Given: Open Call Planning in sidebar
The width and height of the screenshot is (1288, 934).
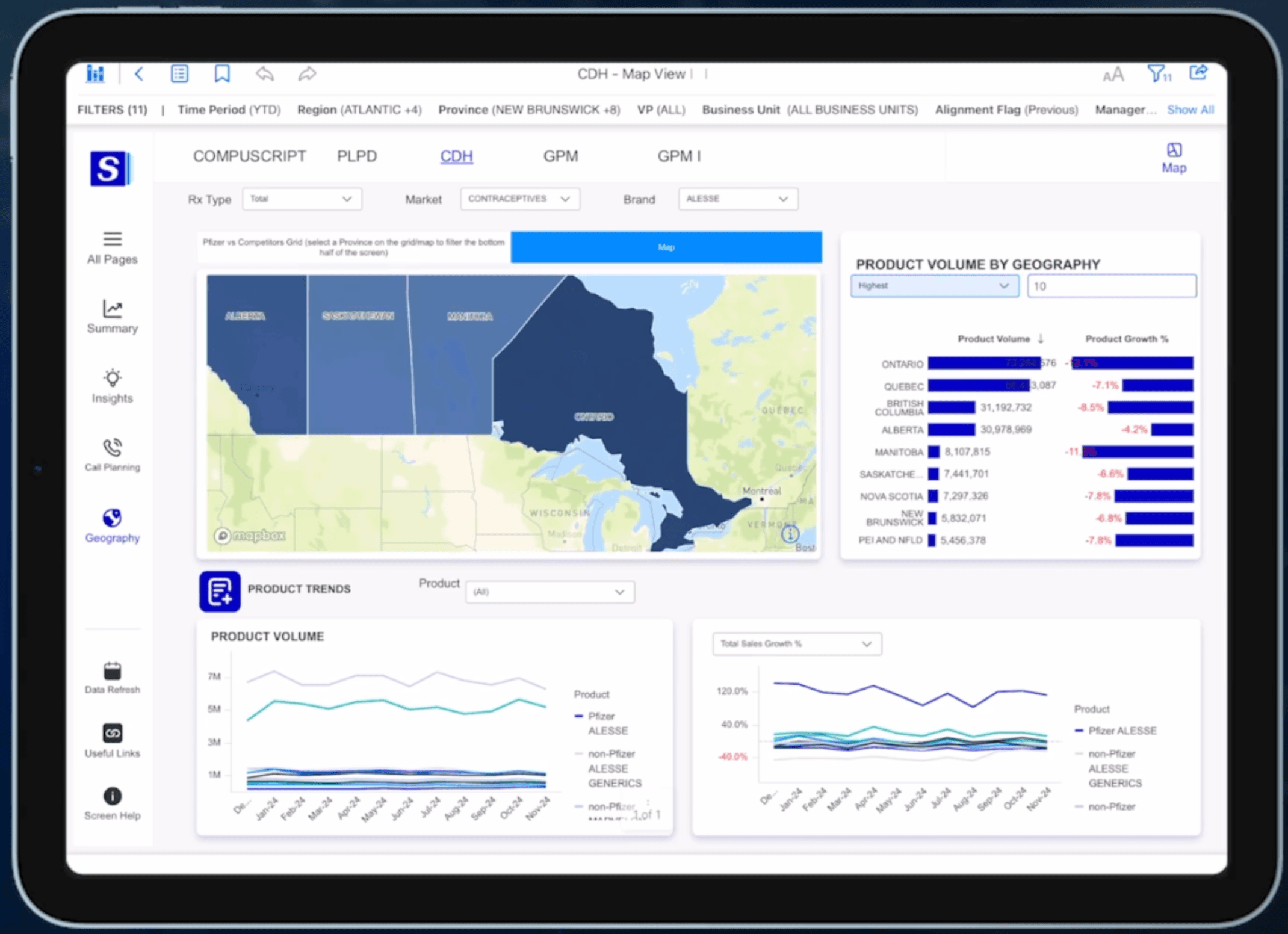Looking at the screenshot, I should tap(113, 455).
